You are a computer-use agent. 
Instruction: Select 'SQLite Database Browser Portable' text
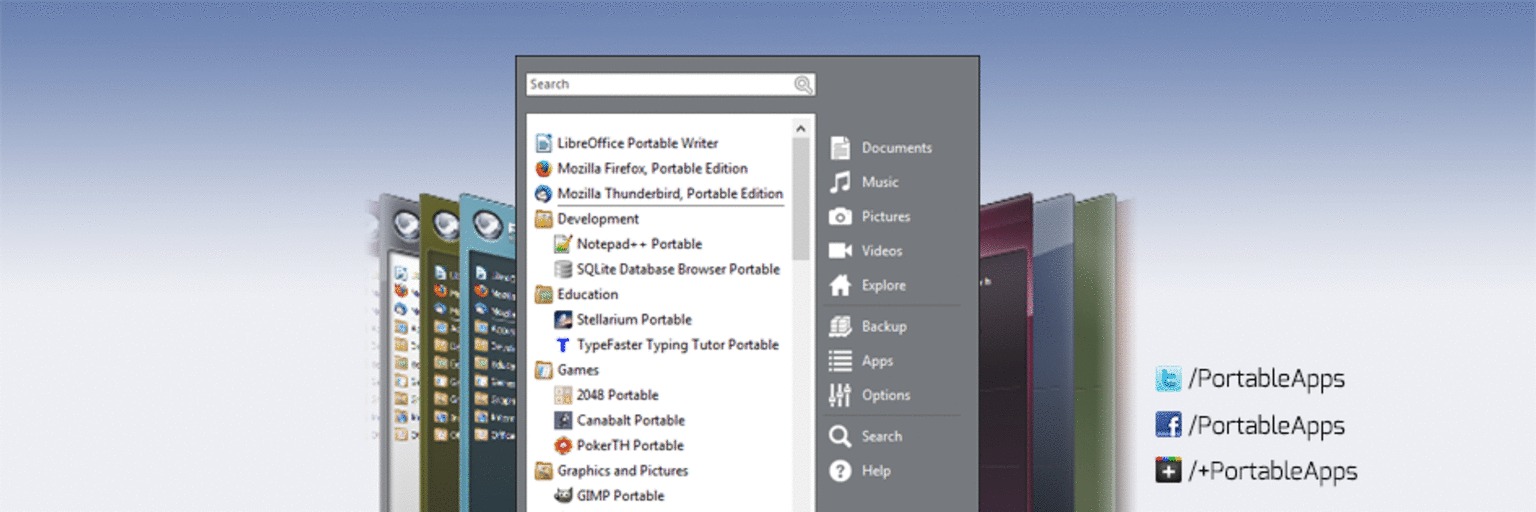[x=678, y=269]
